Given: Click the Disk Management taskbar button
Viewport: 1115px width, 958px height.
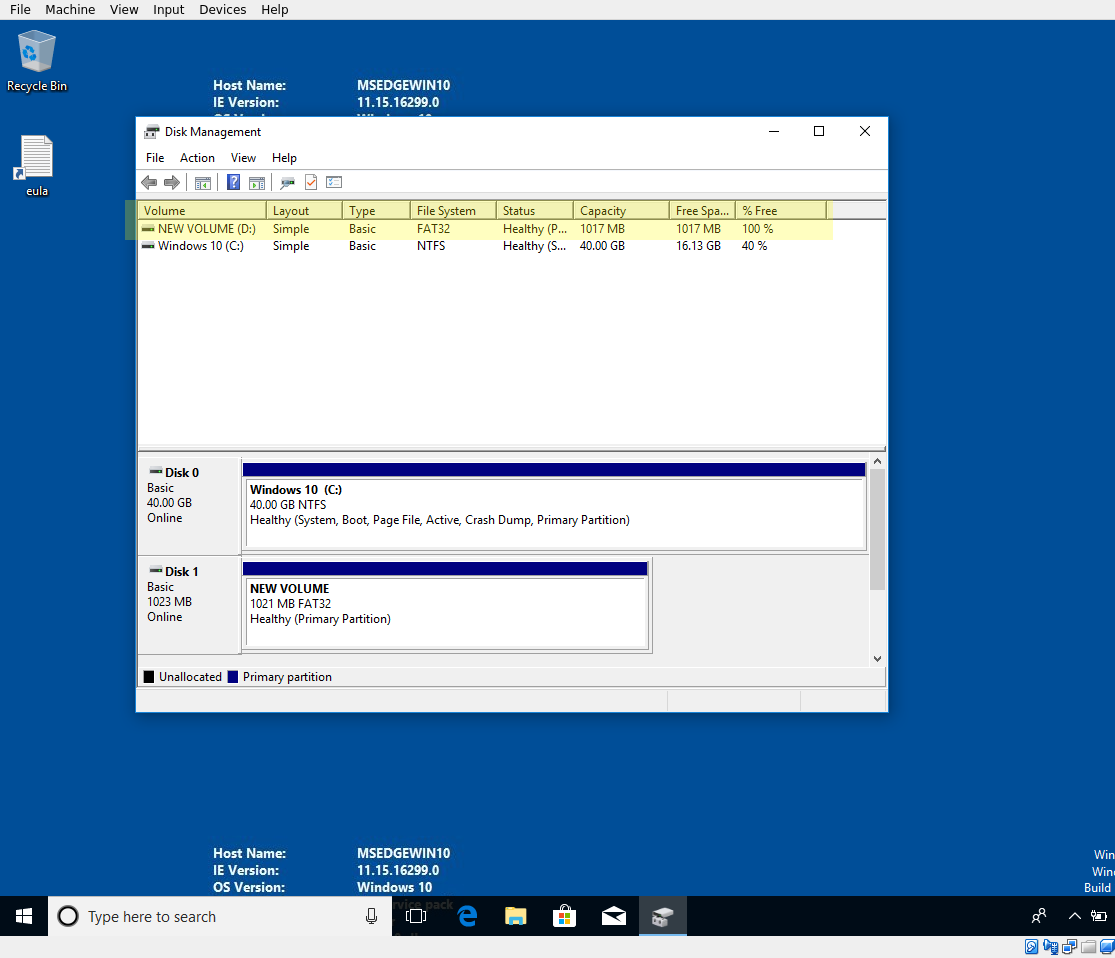Looking at the screenshot, I should 663,916.
